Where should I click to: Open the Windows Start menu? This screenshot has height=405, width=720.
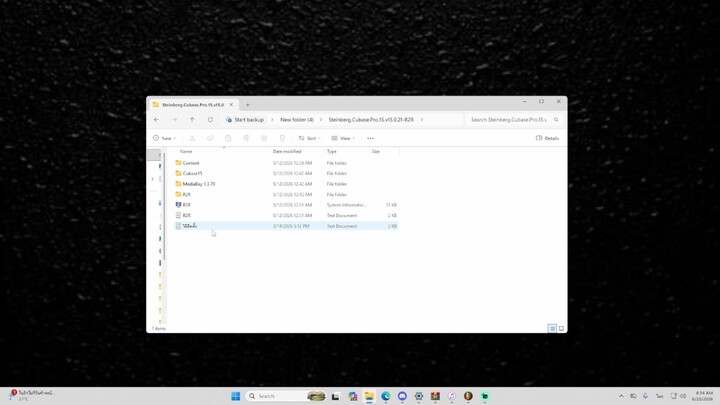tap(236, 396)
